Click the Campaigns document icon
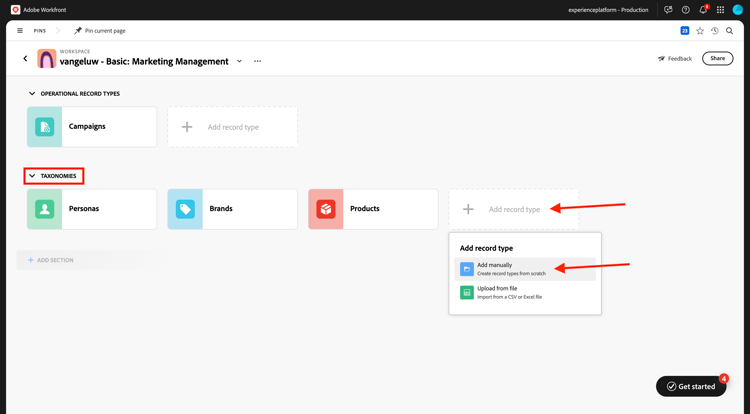The height and width of the screenshot is (414, 750). click(44, 127)
